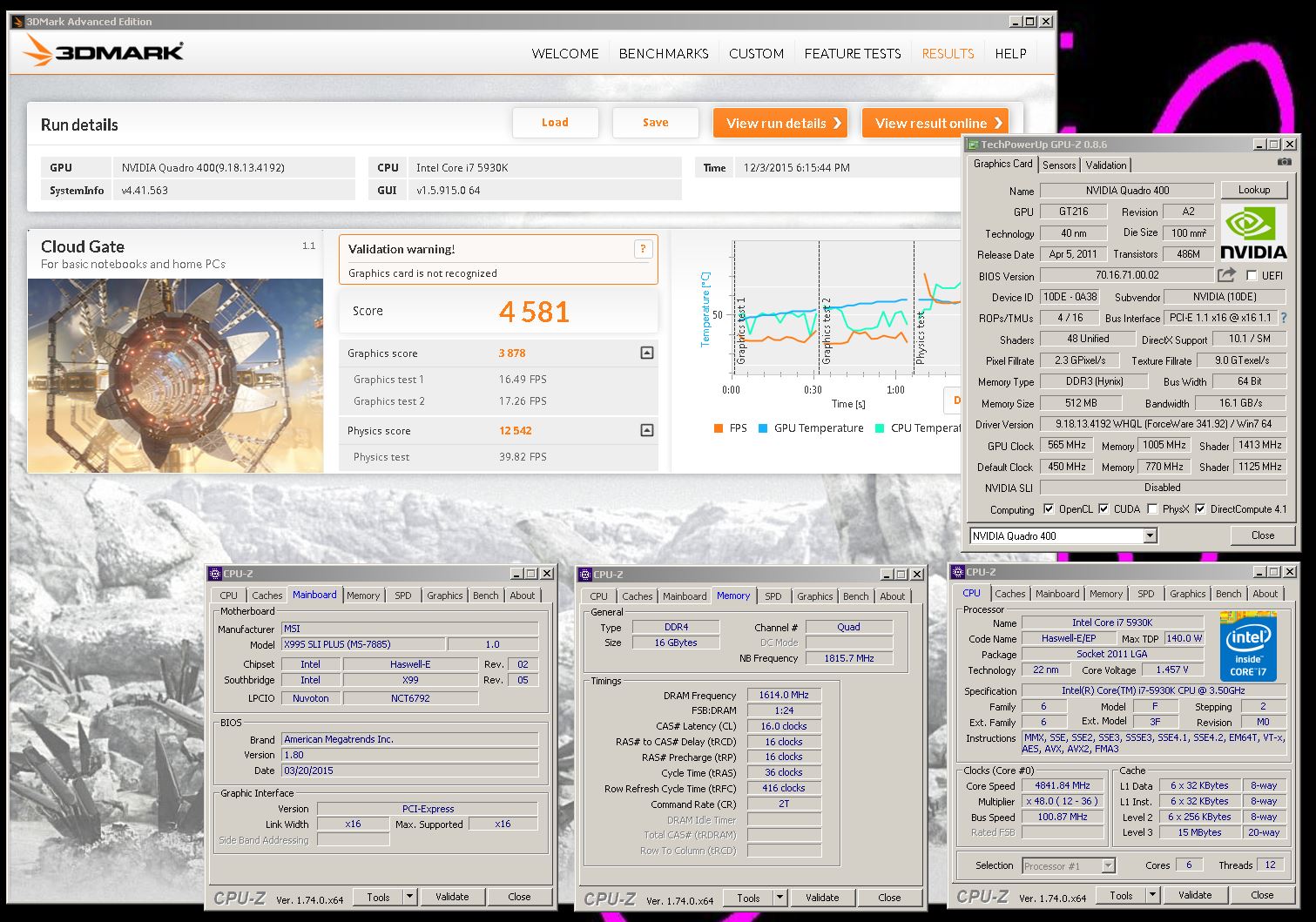
Task: Click the CPU-Z title icon of the Memory window
Action: (585, 575)
